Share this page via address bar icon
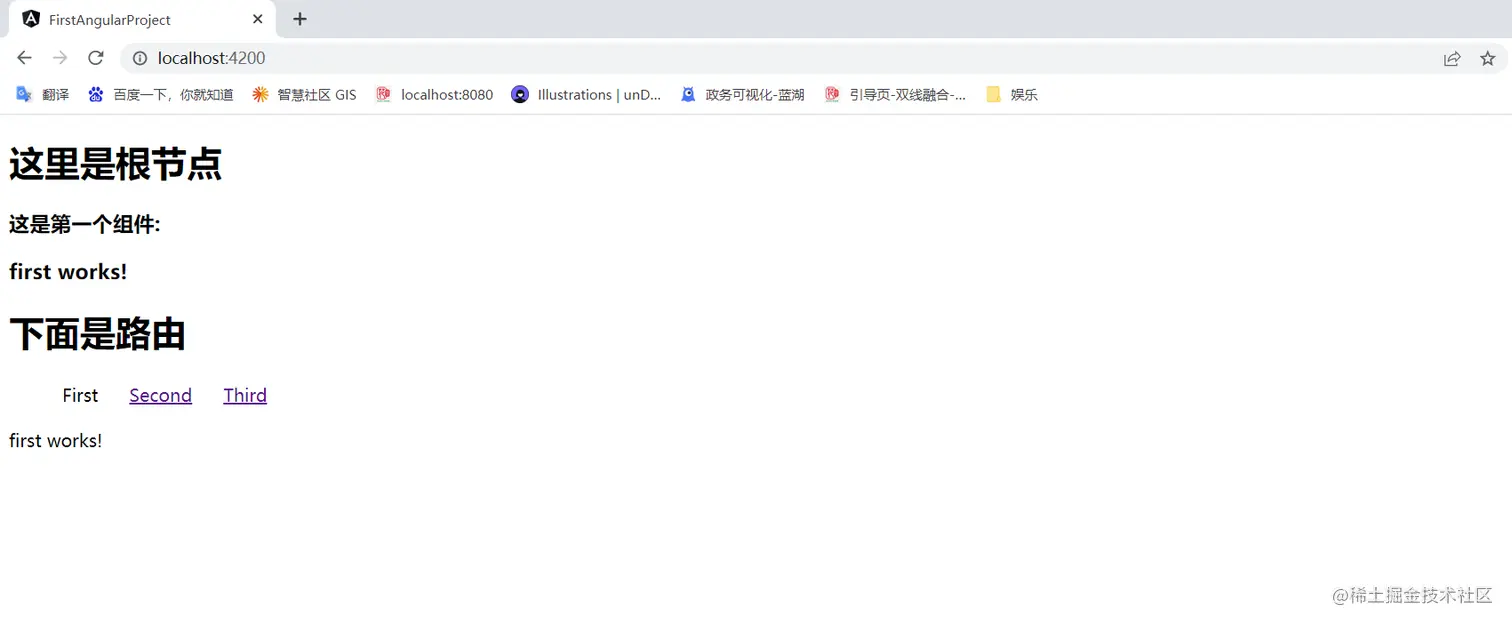This screenshot has width=1512, height=625. click(x=1452, y=58)
